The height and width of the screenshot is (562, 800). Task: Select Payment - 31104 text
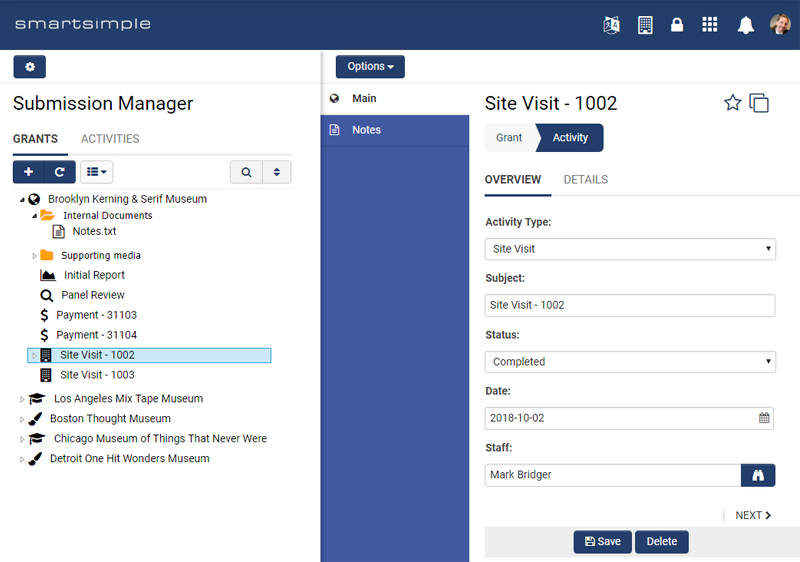point(96,335)
